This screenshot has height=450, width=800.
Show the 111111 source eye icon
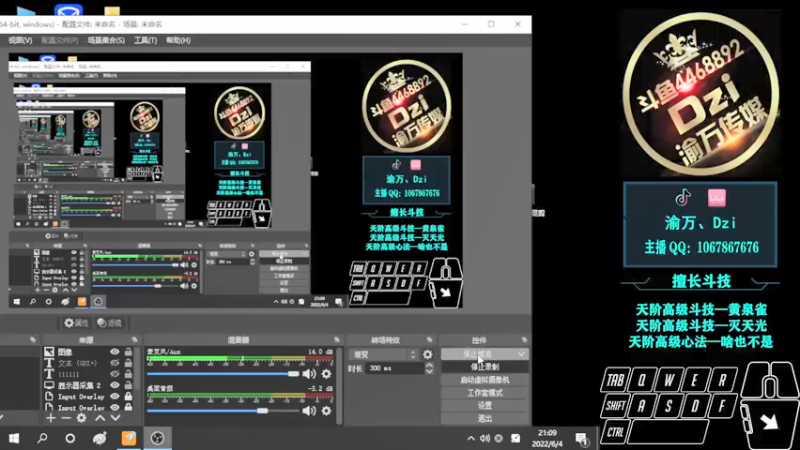pos(115,374)
